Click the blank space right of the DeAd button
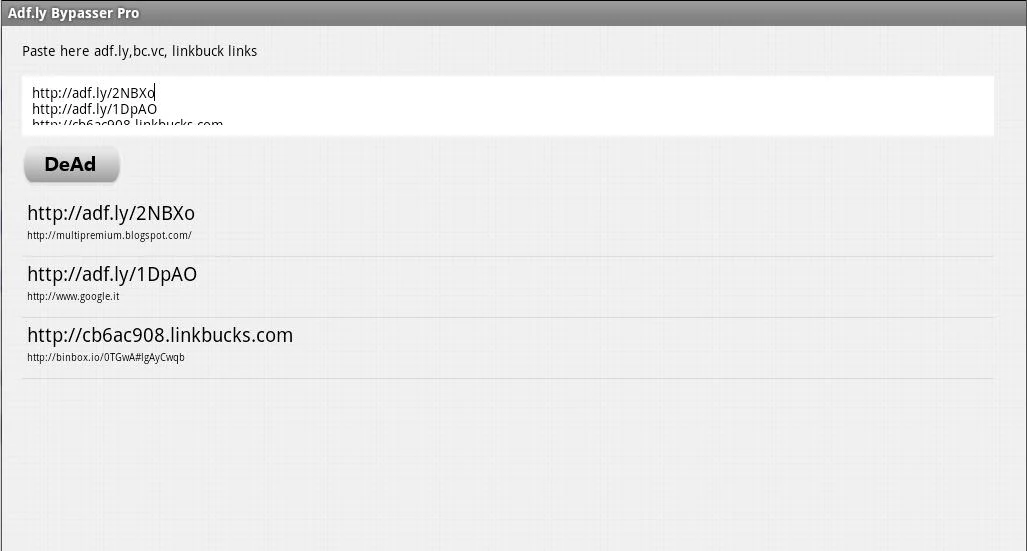The width and height of the screenshot is (1027, 551). [x=500, y=165]
